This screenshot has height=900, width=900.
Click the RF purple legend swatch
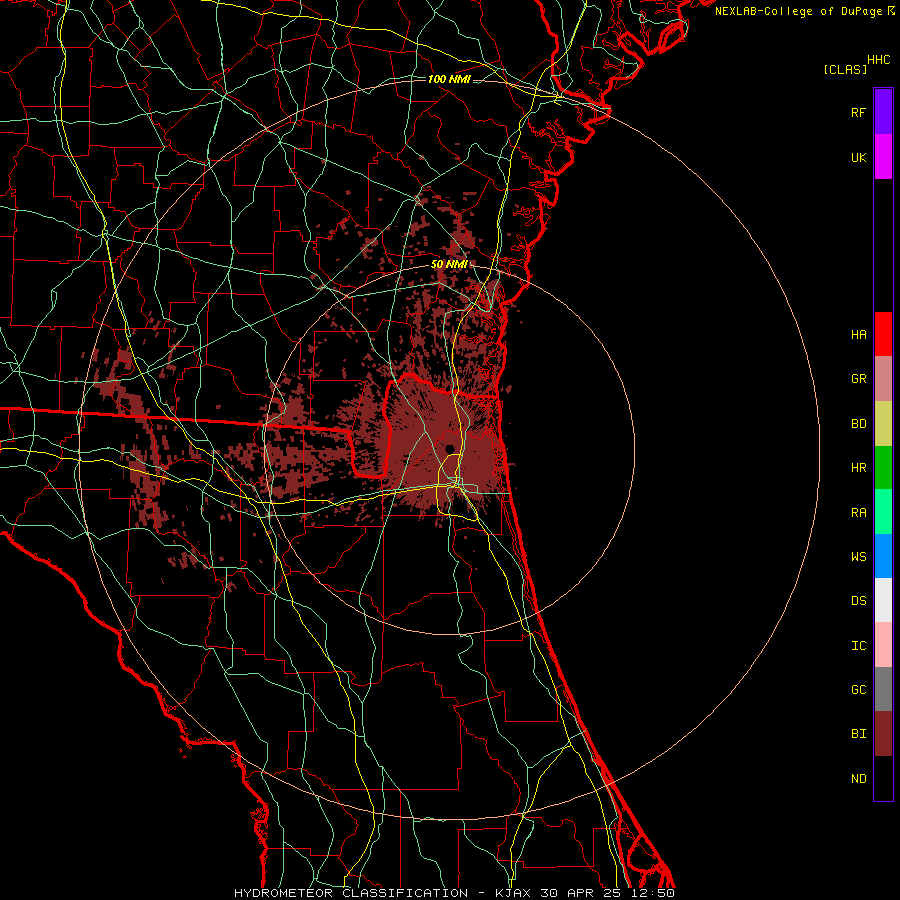[x=883, y=112]
